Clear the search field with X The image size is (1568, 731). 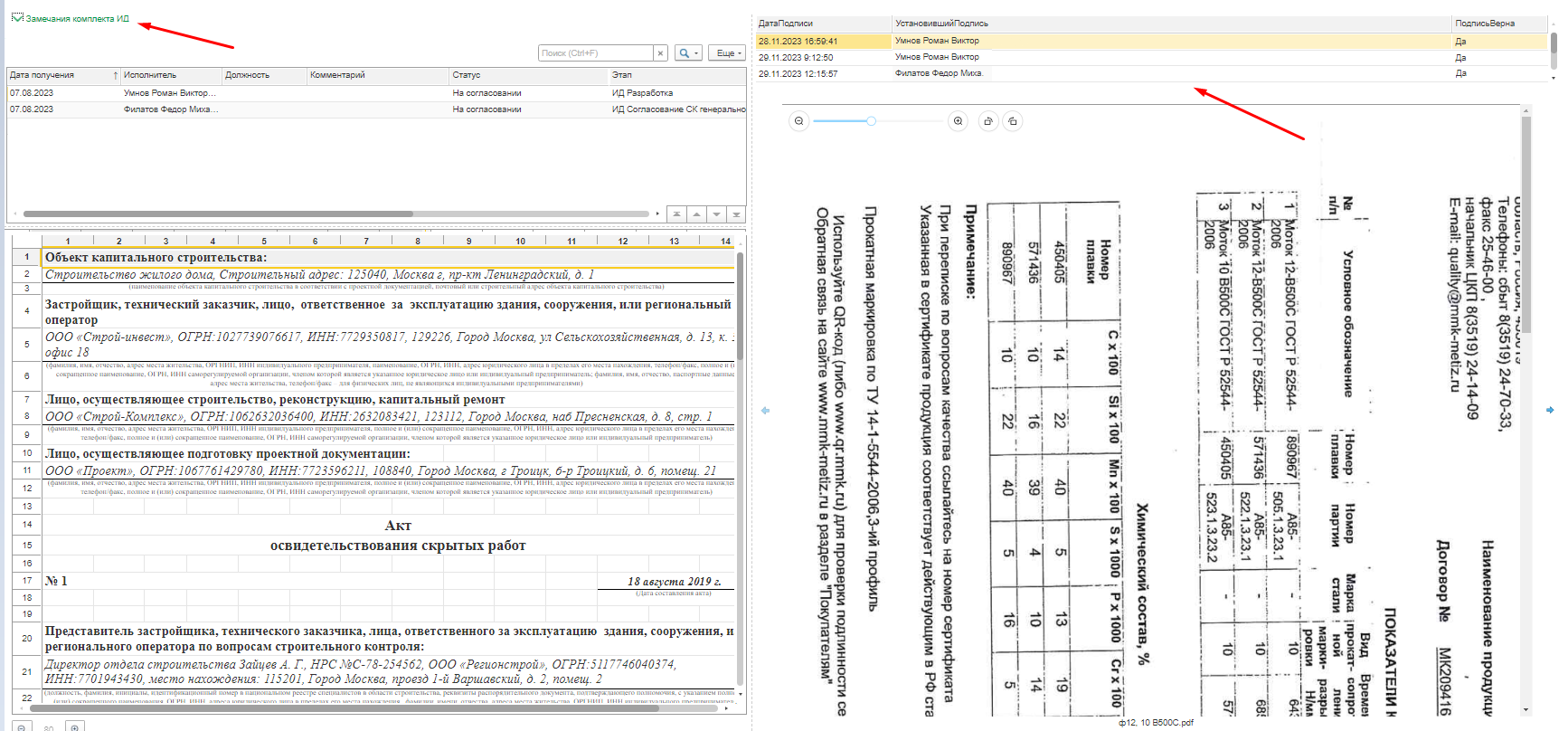point(660,53)
